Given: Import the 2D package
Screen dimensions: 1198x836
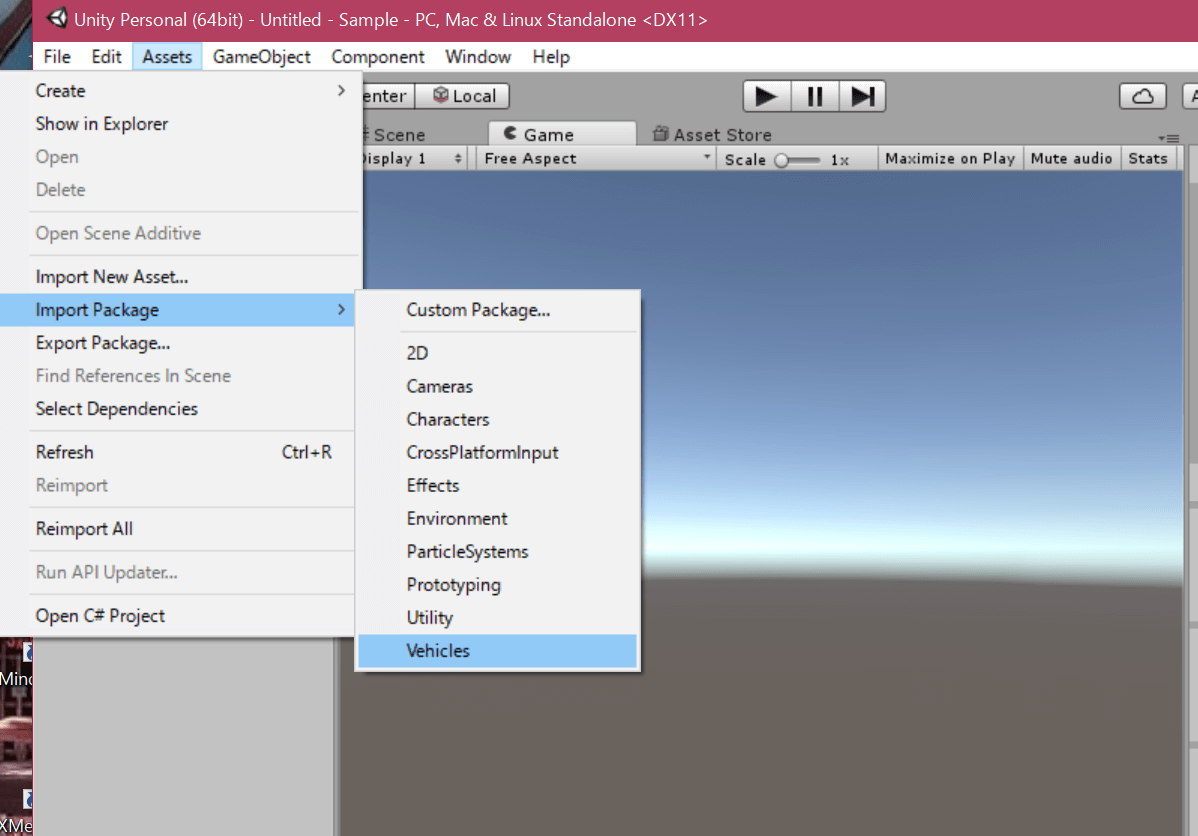Looking at the screenshot, I should click(x=497, y=353).
